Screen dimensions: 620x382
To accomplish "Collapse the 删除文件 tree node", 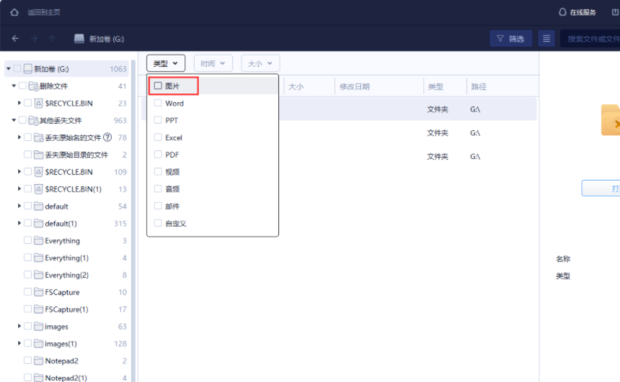I will (x=14, y=85).
